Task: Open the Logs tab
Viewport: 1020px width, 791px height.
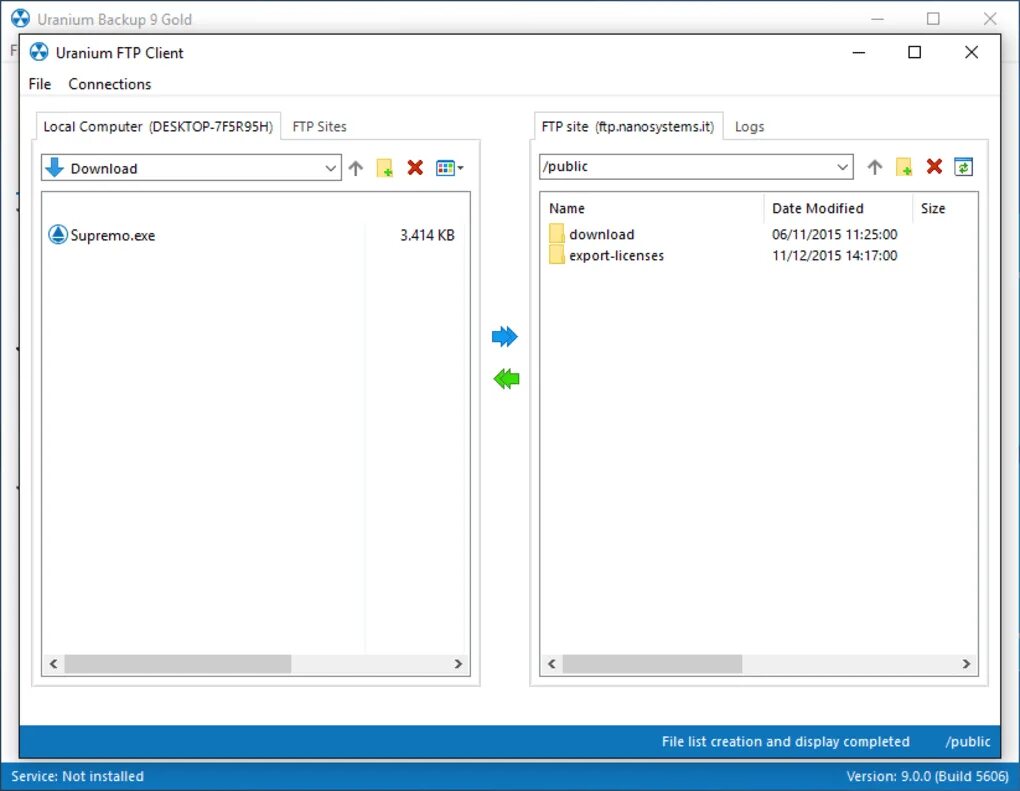Action: (x=749, y=126)
